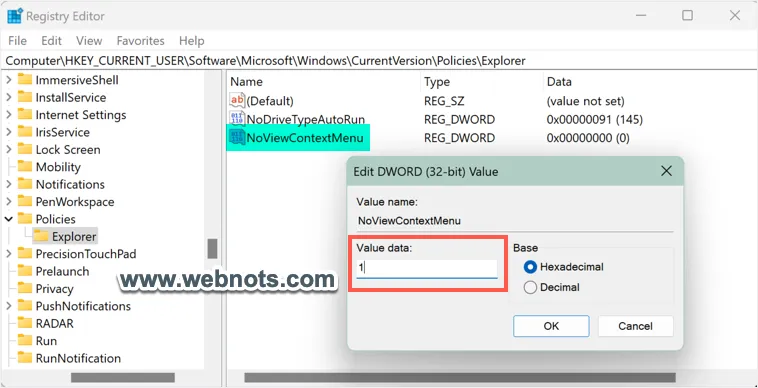Expand the InstallService key
The width and height of the screenshot is (758, 388).
point(9,97)
